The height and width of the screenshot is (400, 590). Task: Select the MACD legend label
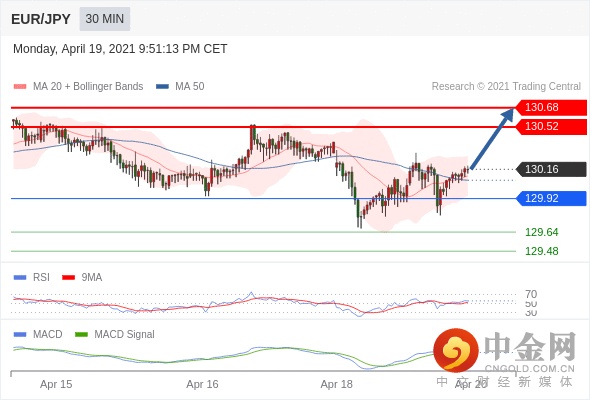click(48, 335)
